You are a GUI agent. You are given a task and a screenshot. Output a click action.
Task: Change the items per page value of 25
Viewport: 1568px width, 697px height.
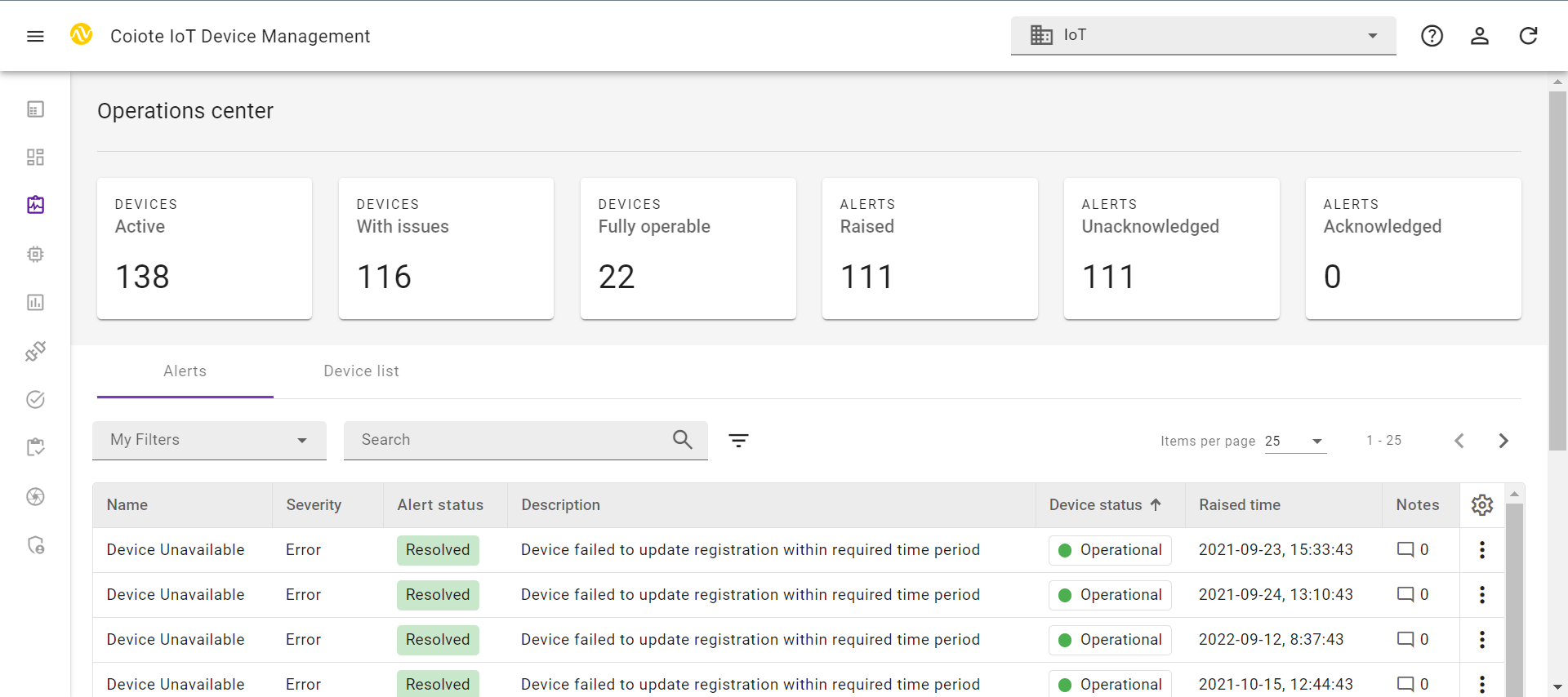pyautogui.click(x=1295, y=442)
